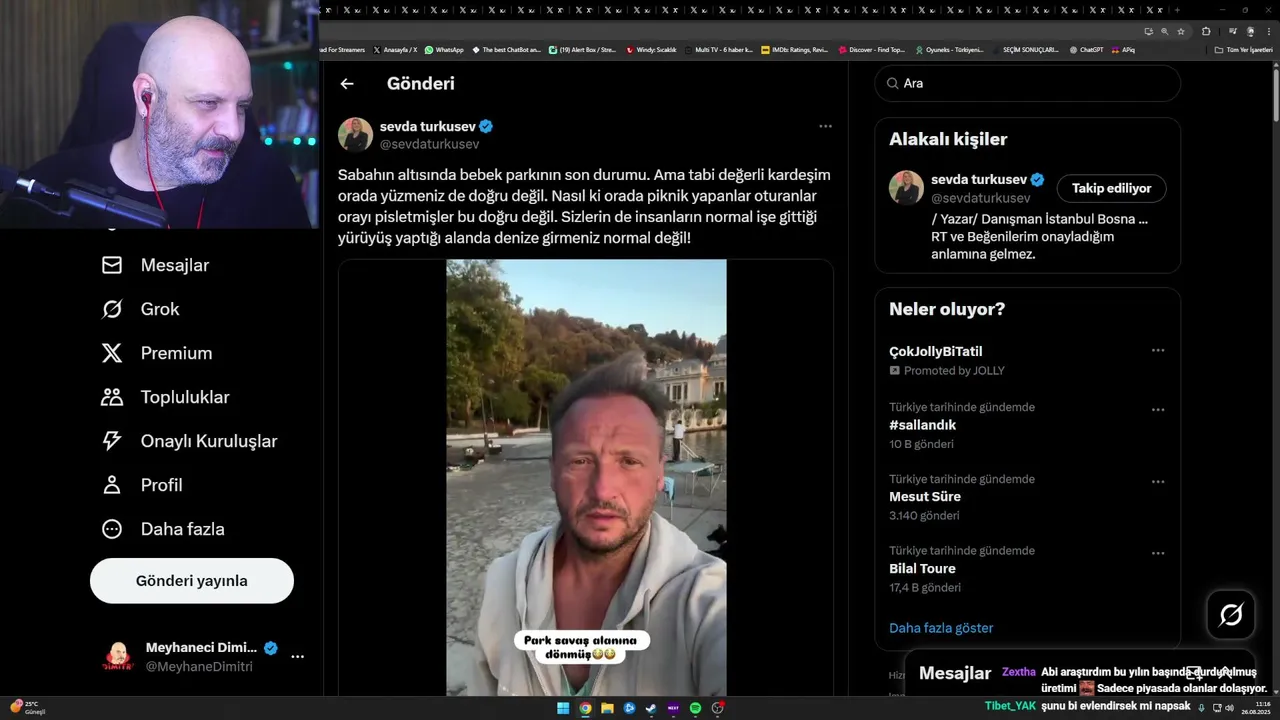
Task: Open Mesut Süre trending topic
Action: click(925, 497)
